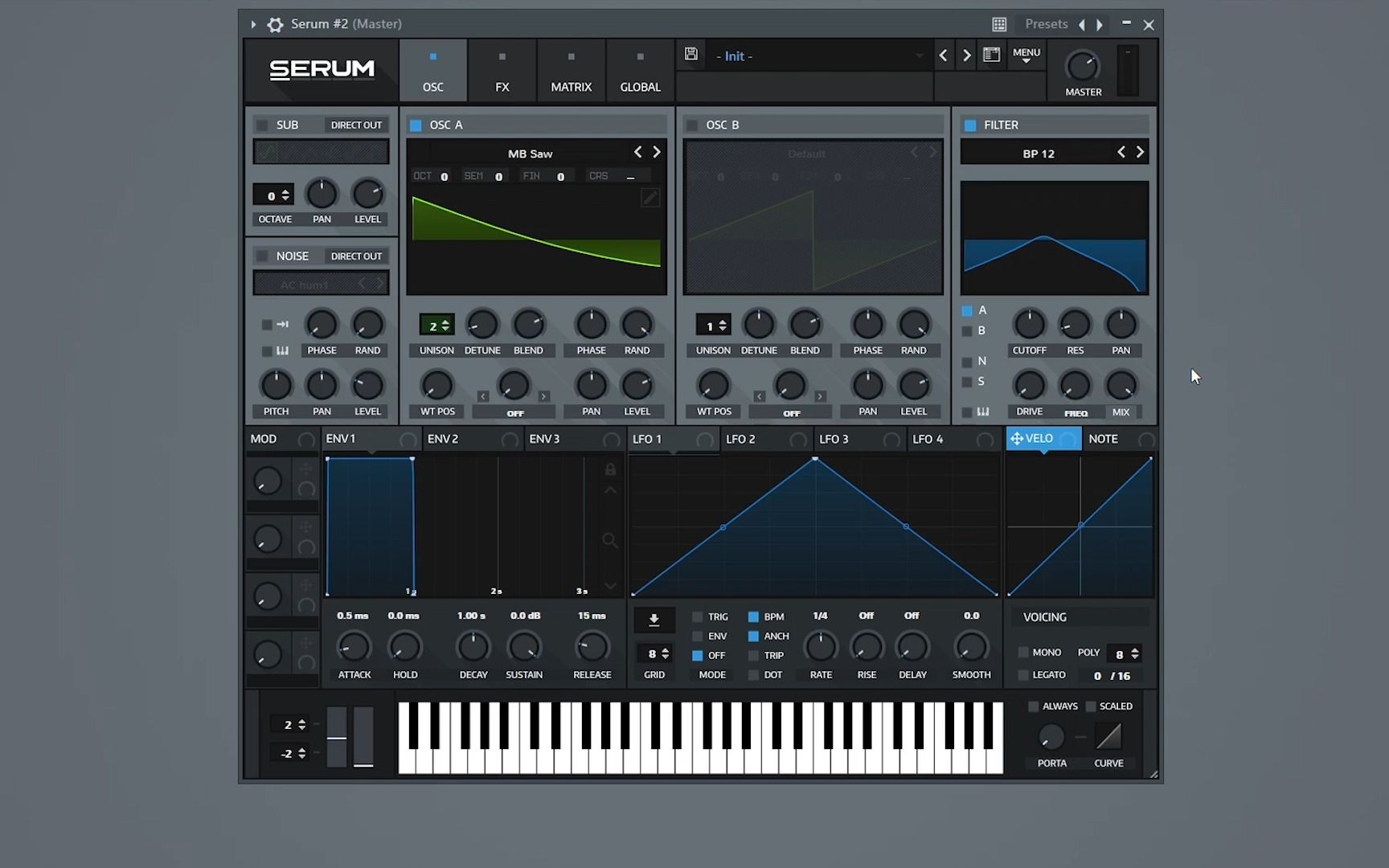Open the wavetable editor pencil icon in OSC A
Screen dimensions: 1389x868
[x=650, y=198]
